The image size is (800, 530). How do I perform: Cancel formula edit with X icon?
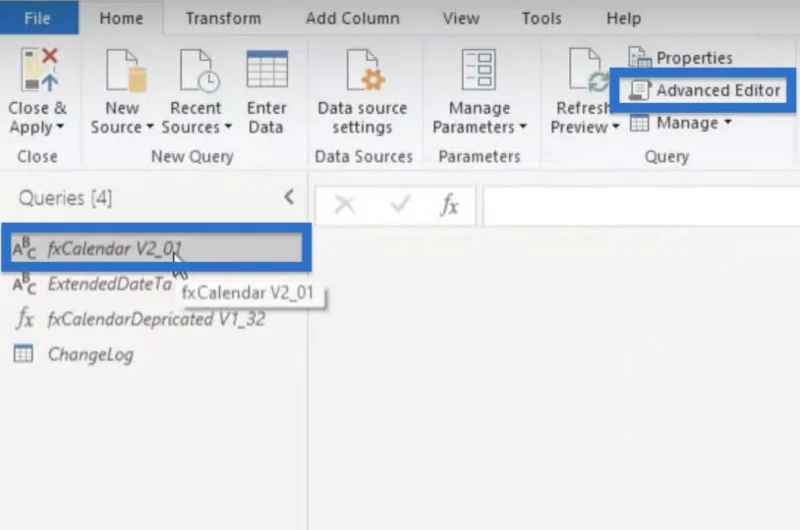pyautogui.click(x=344, y=205)
